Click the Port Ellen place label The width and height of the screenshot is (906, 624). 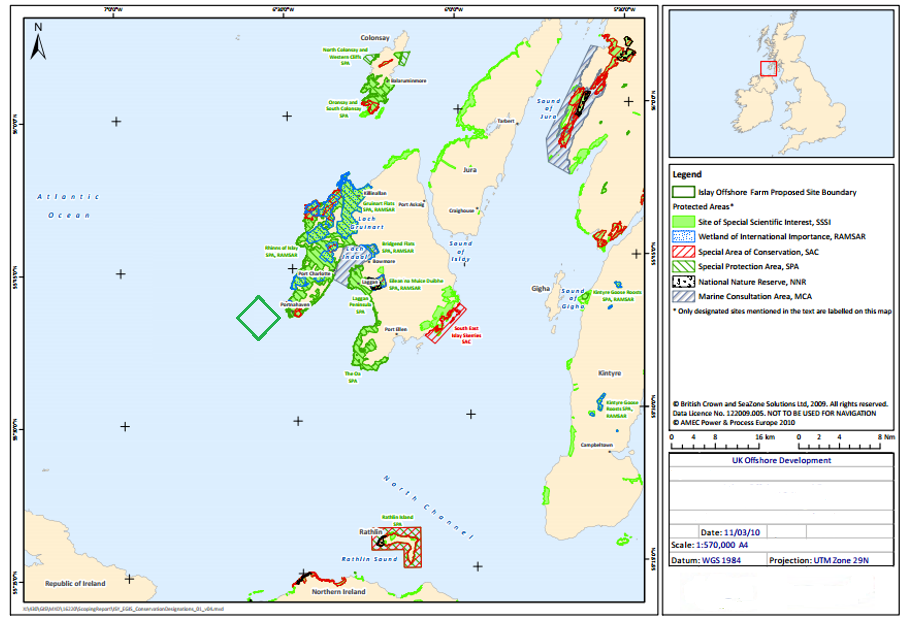[396, 329]
